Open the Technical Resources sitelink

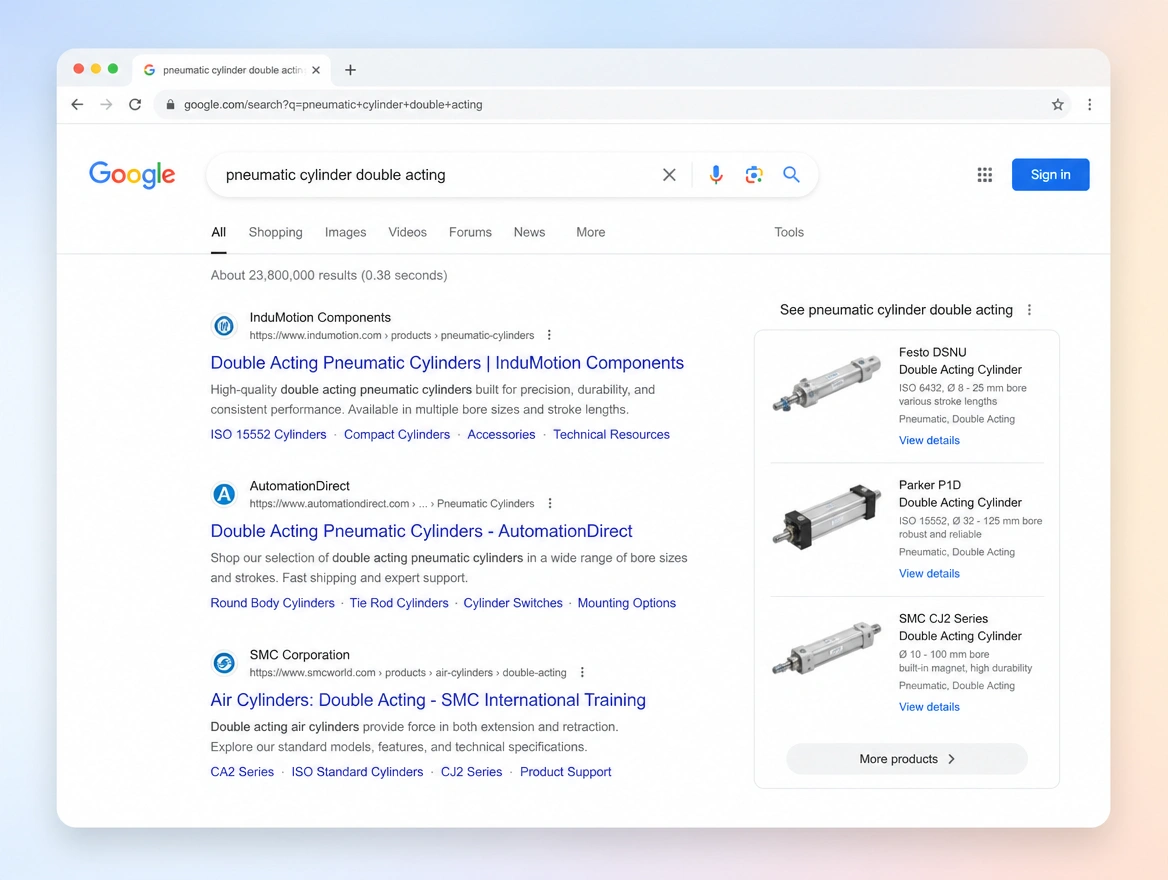pos(612,434)
